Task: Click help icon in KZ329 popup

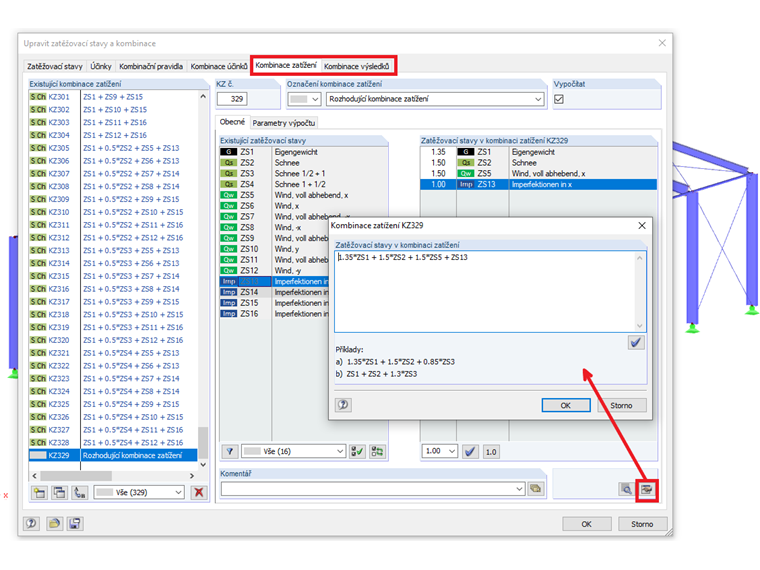Action: point(343,405)
